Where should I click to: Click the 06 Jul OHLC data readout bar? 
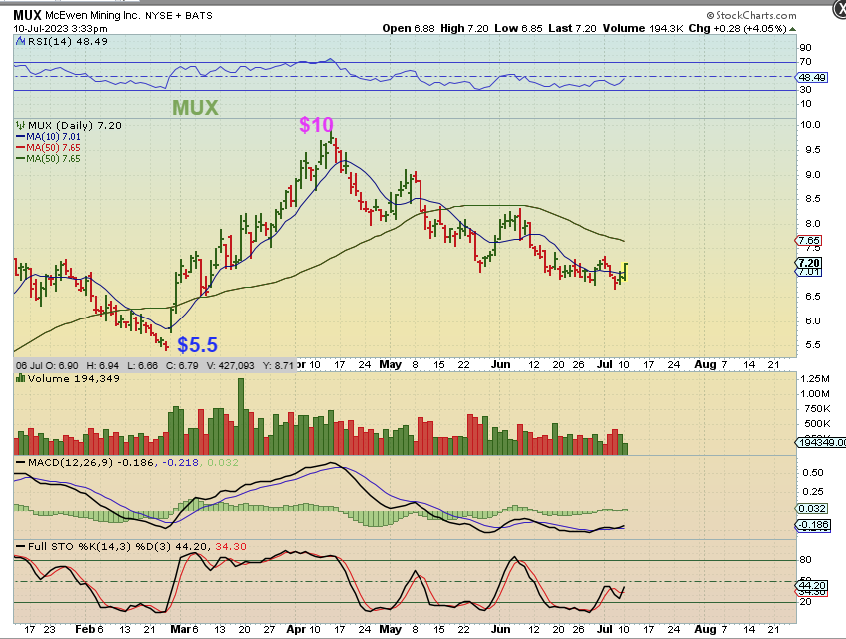[x=155, y=365]
